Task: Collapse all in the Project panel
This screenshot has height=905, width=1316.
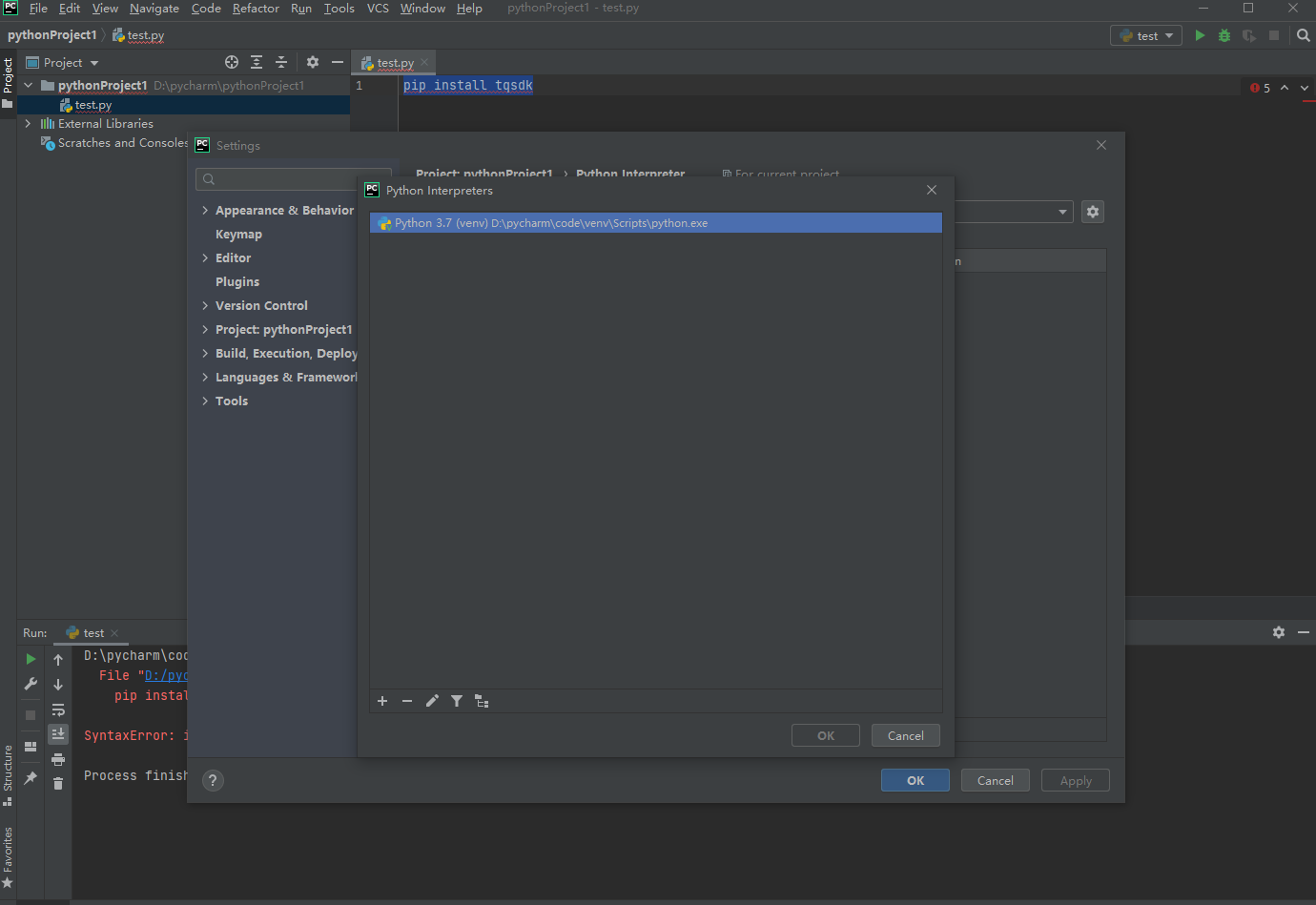Action: click(281, 62)
